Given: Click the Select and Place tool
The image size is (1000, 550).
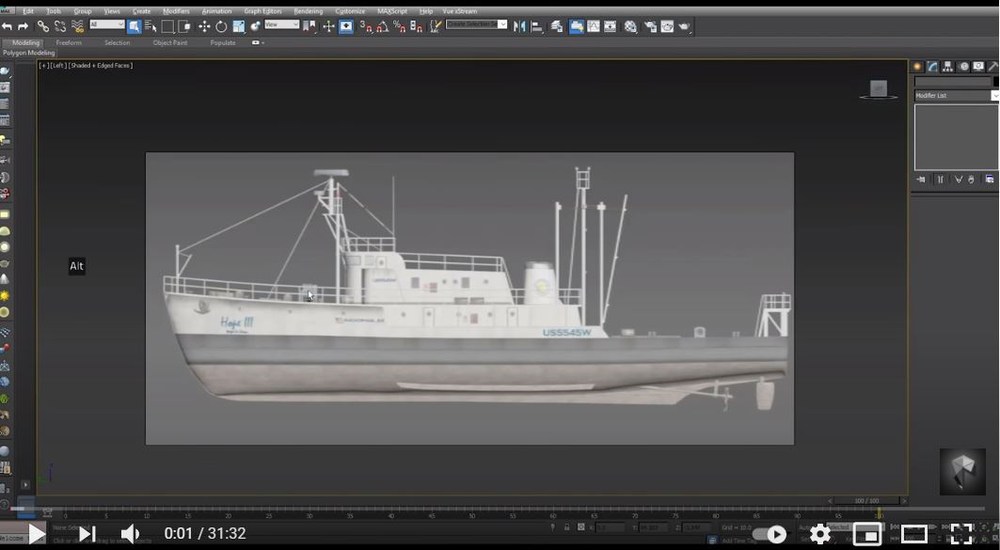Looking at the screenshot, I should 255,26.
